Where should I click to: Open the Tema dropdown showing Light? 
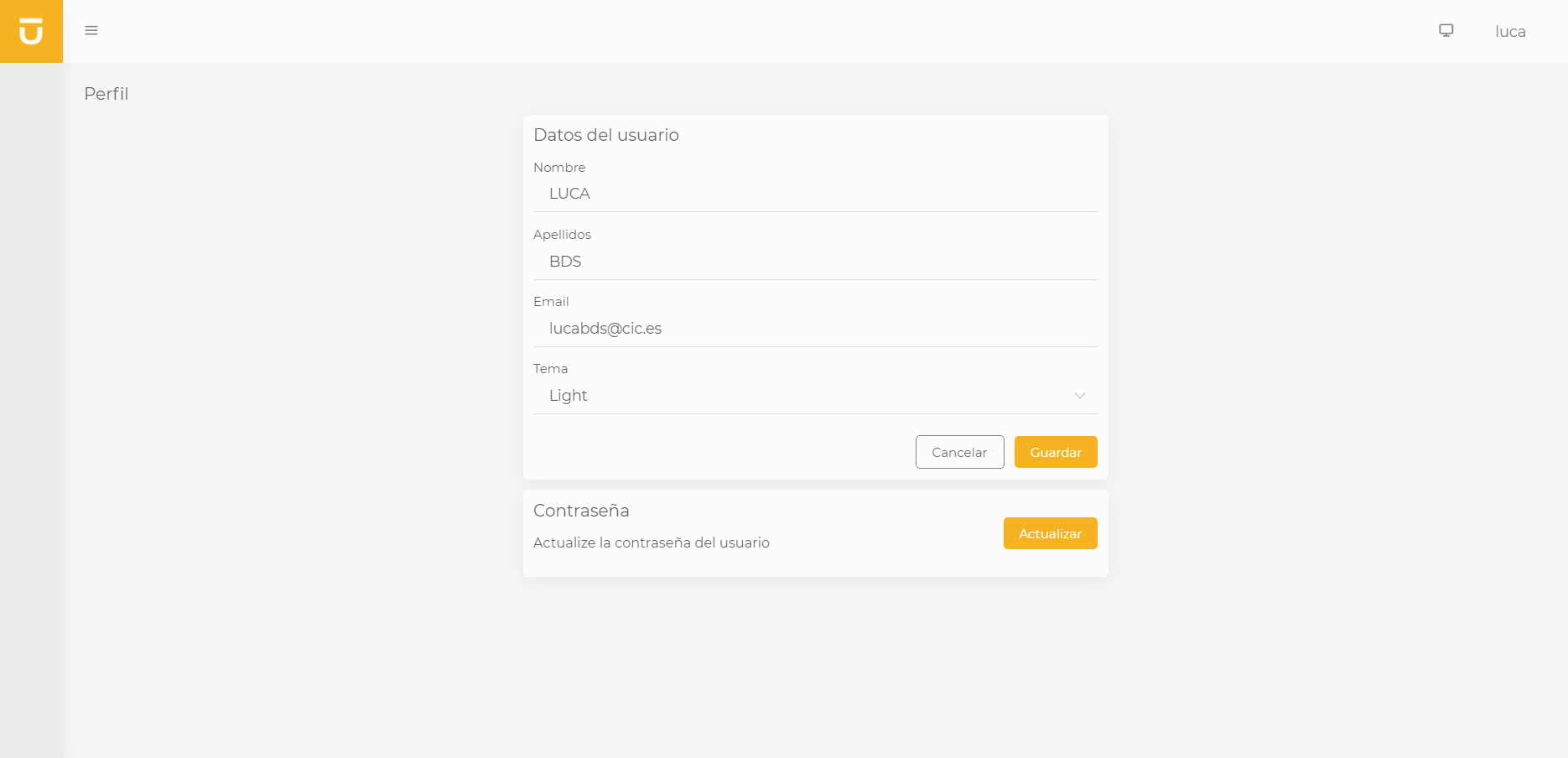coord(805,396)
